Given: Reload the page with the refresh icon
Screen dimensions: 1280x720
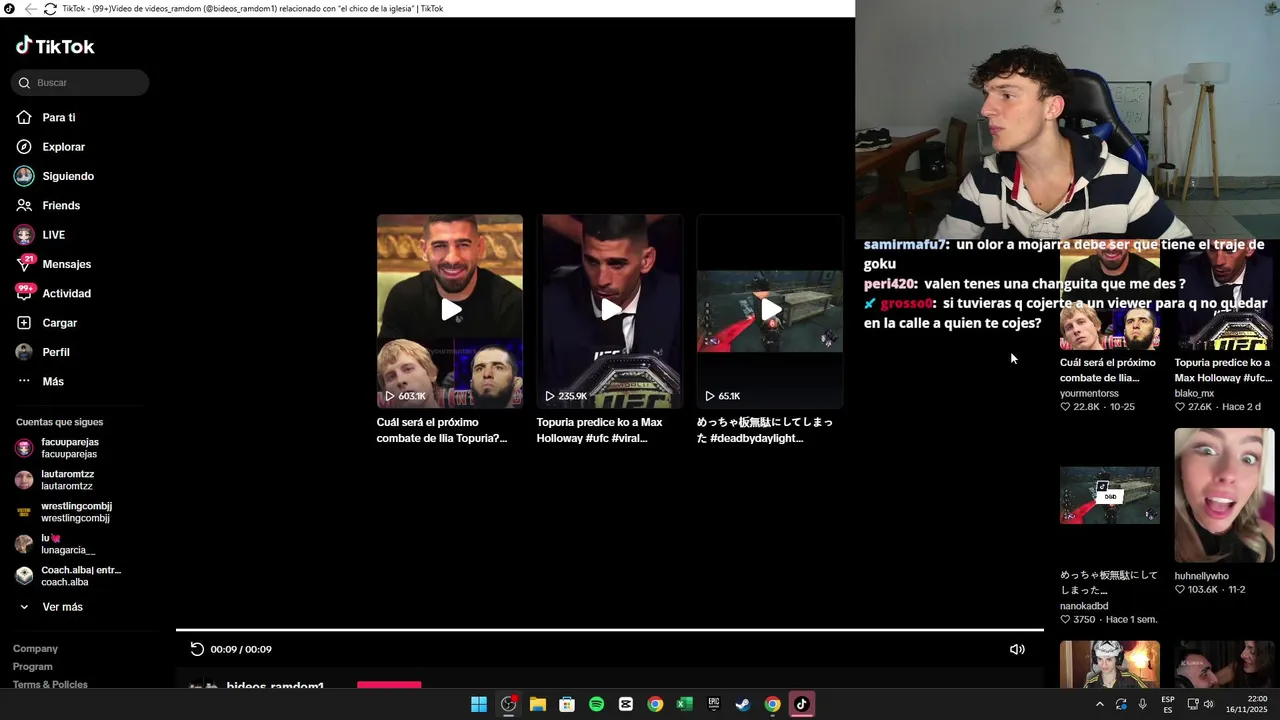Looking at the screenshot, I should [50, 9].
